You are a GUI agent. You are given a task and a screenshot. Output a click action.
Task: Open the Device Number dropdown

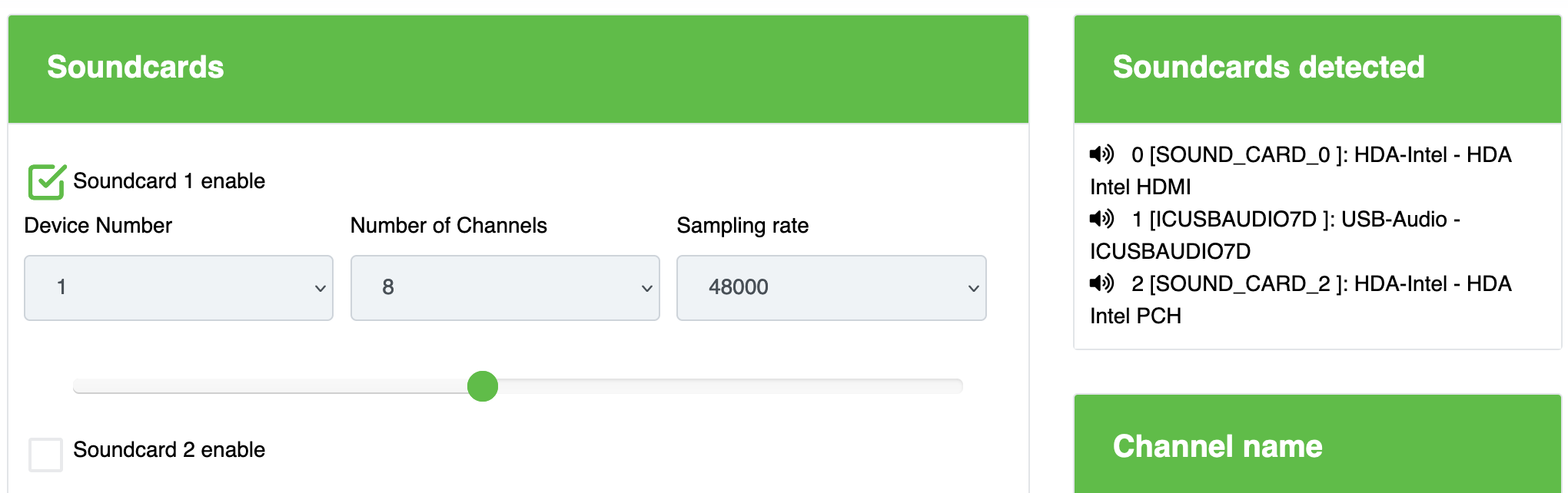click(178, 288)
